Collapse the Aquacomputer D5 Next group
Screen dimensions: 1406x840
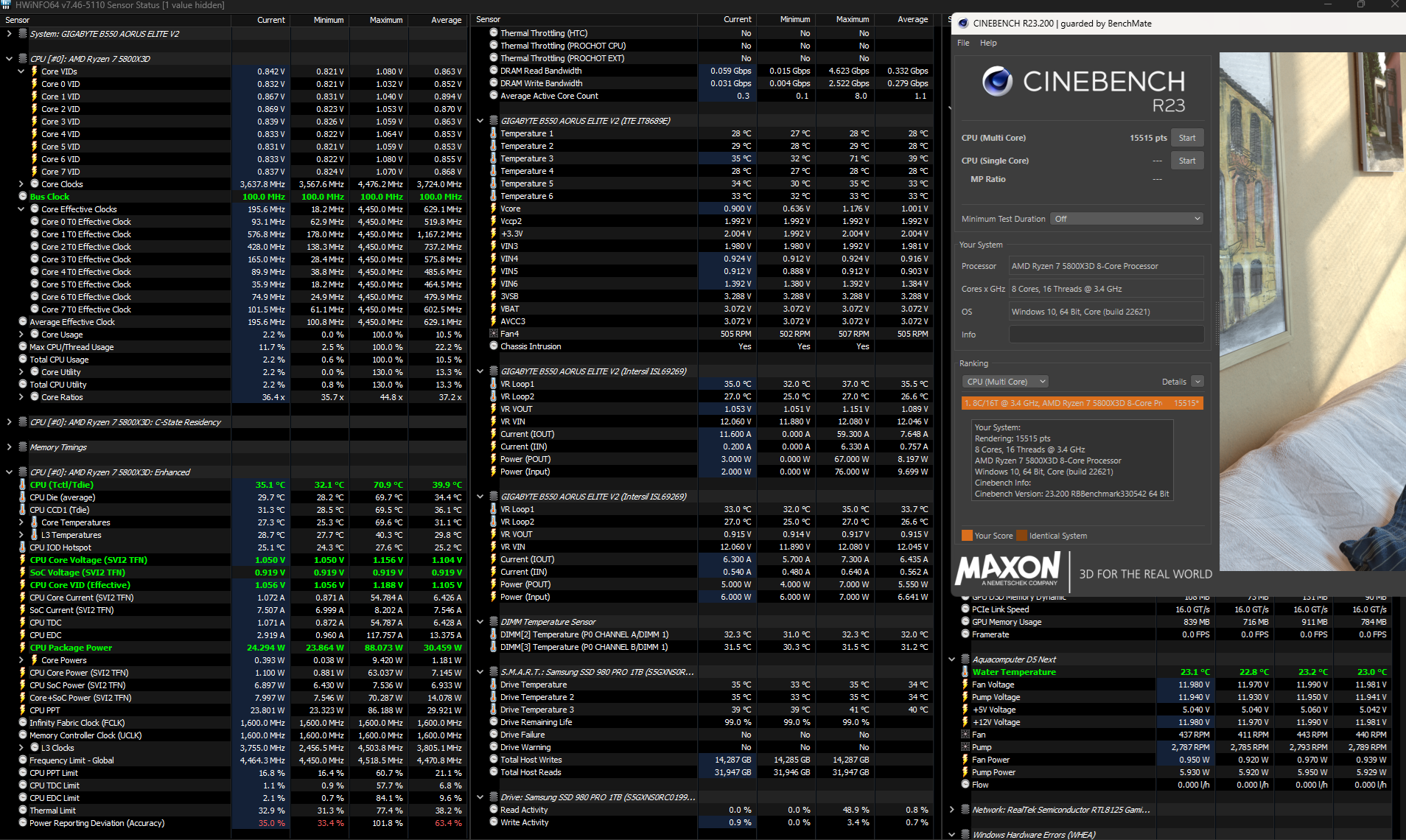[x=952, y=659]
